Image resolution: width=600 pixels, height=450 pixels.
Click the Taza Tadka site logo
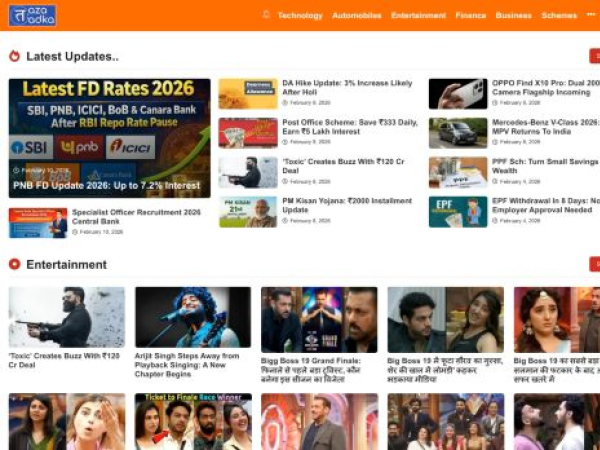coord(32,15)
